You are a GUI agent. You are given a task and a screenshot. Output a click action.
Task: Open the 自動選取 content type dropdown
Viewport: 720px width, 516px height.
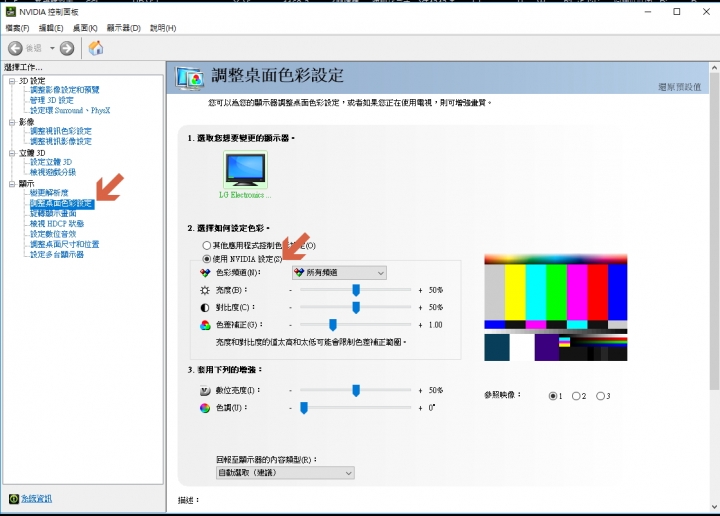285,473
